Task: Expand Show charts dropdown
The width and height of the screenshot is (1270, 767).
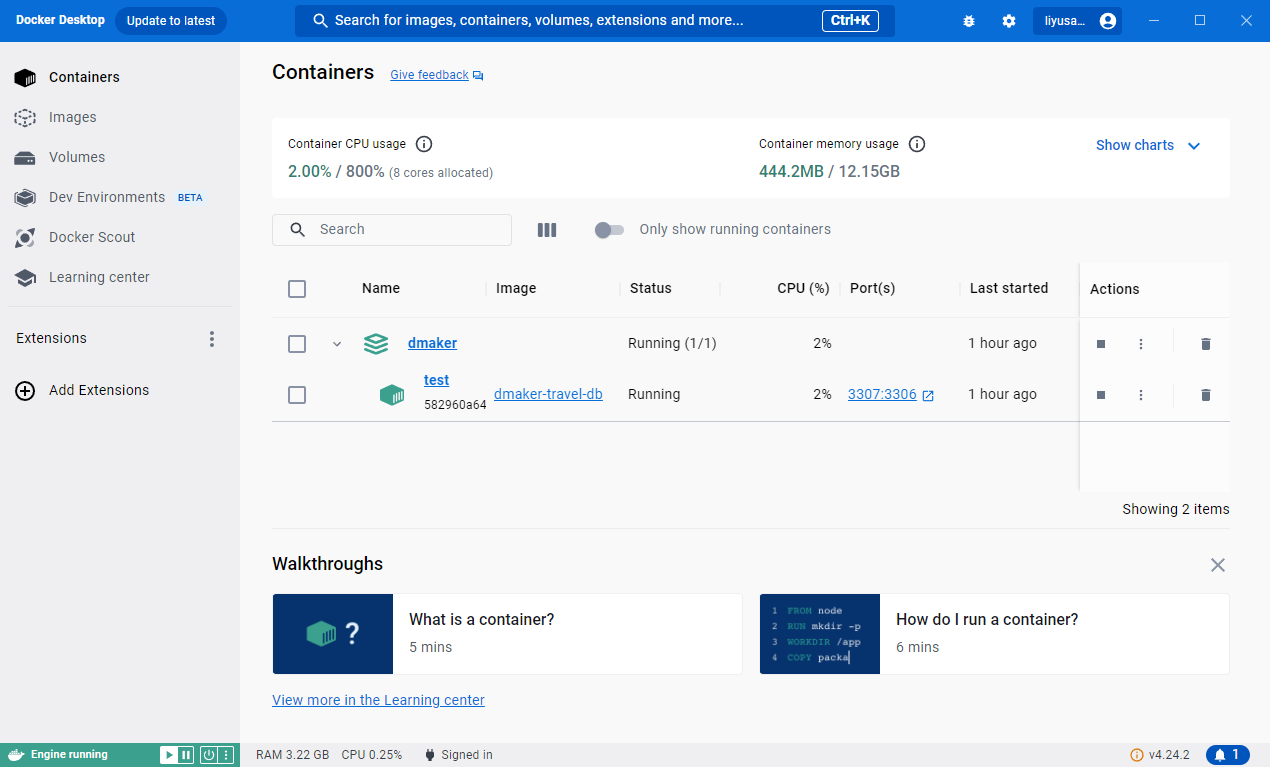Action: pos(1148,145)
